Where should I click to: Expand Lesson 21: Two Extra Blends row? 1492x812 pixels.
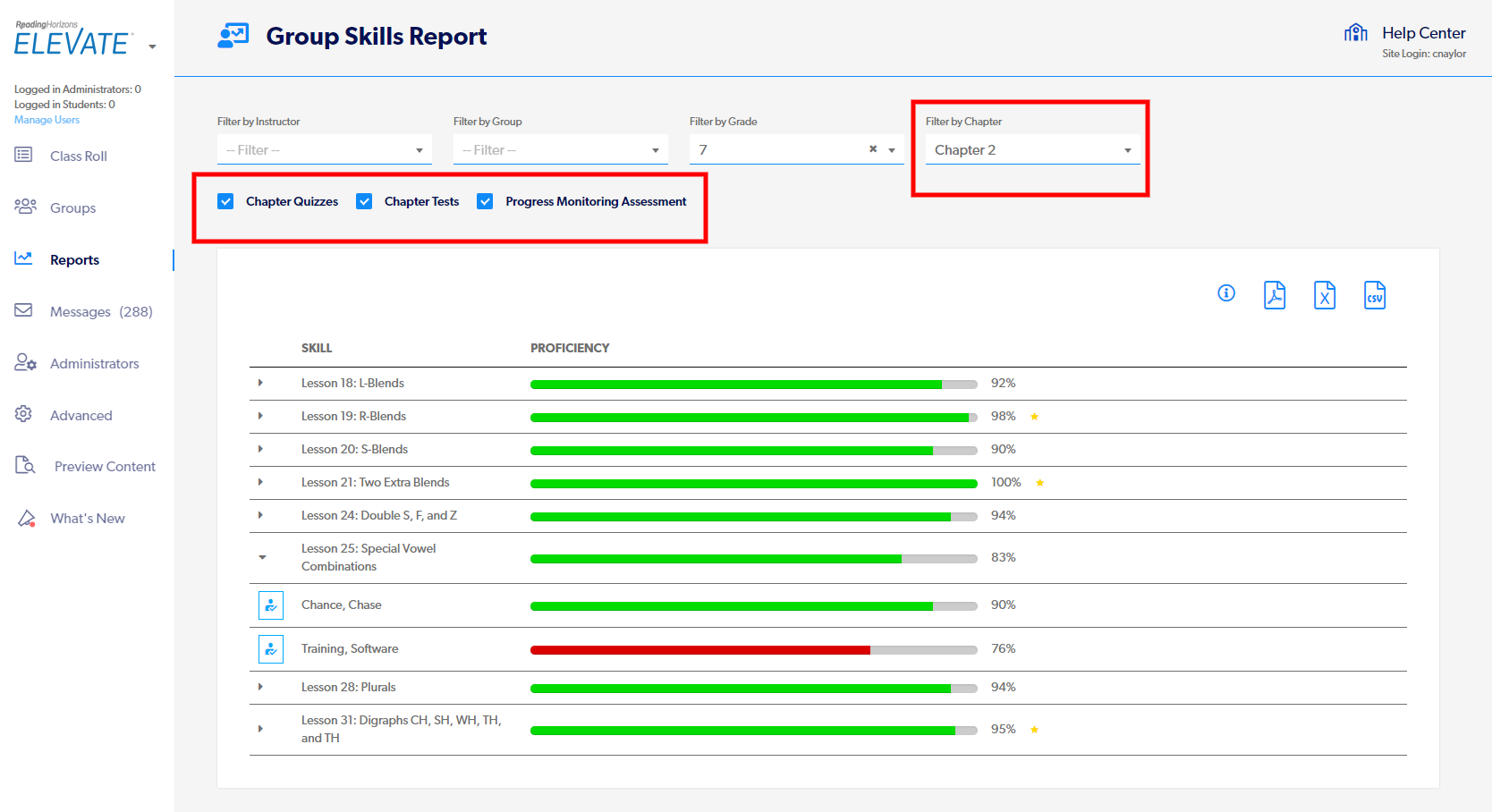point(260,482)
